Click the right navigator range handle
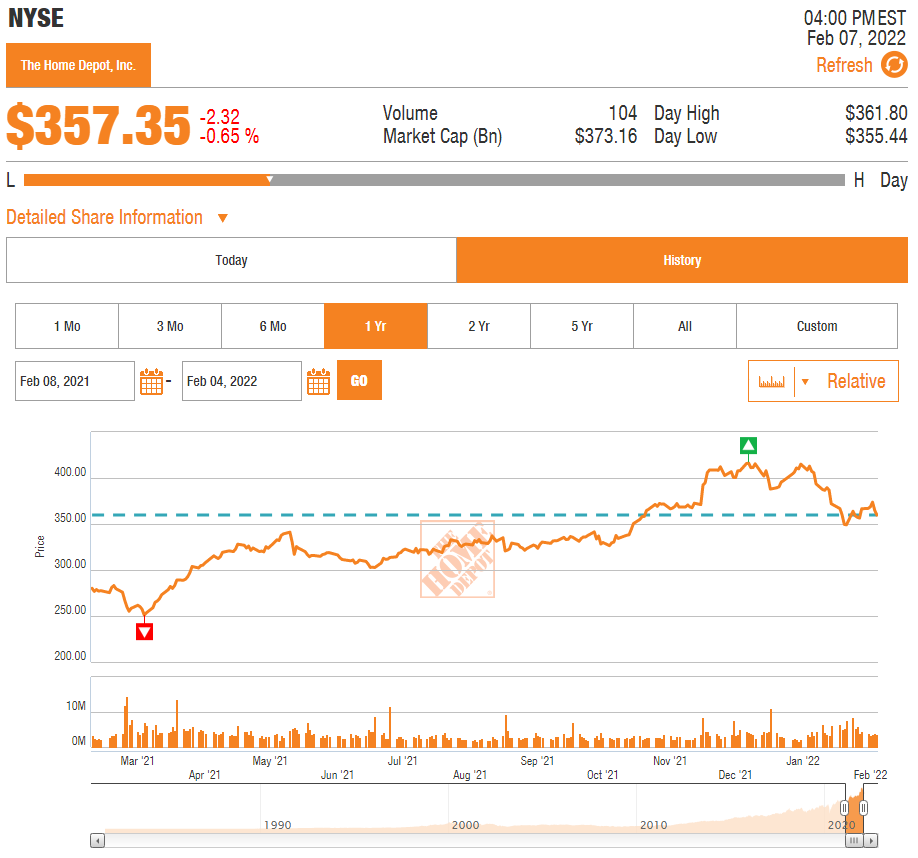The height and width of the screenshot is (858, 918). pos(864,808)
